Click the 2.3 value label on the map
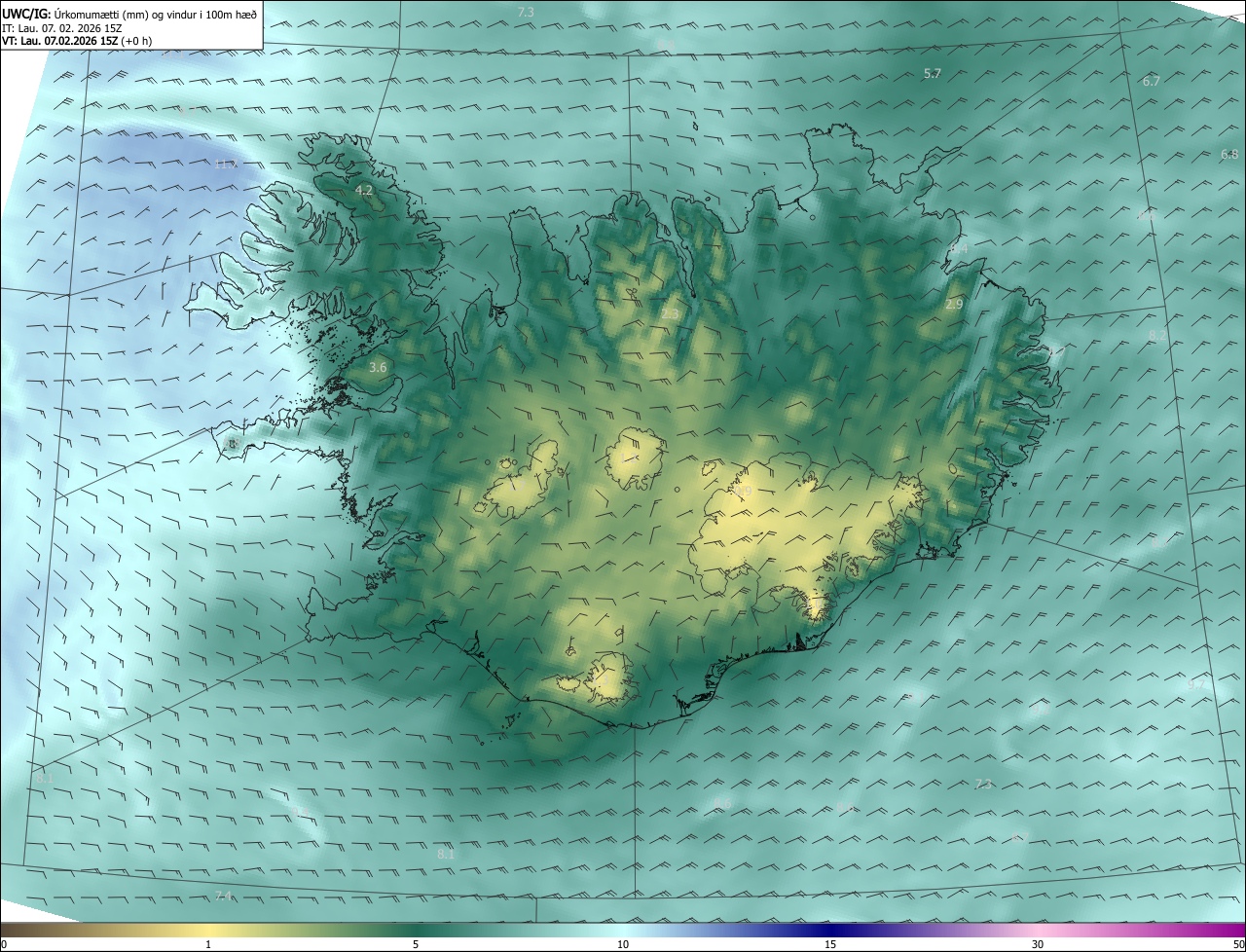Viewport: 1246px width, 952px height. pos(671,313)
